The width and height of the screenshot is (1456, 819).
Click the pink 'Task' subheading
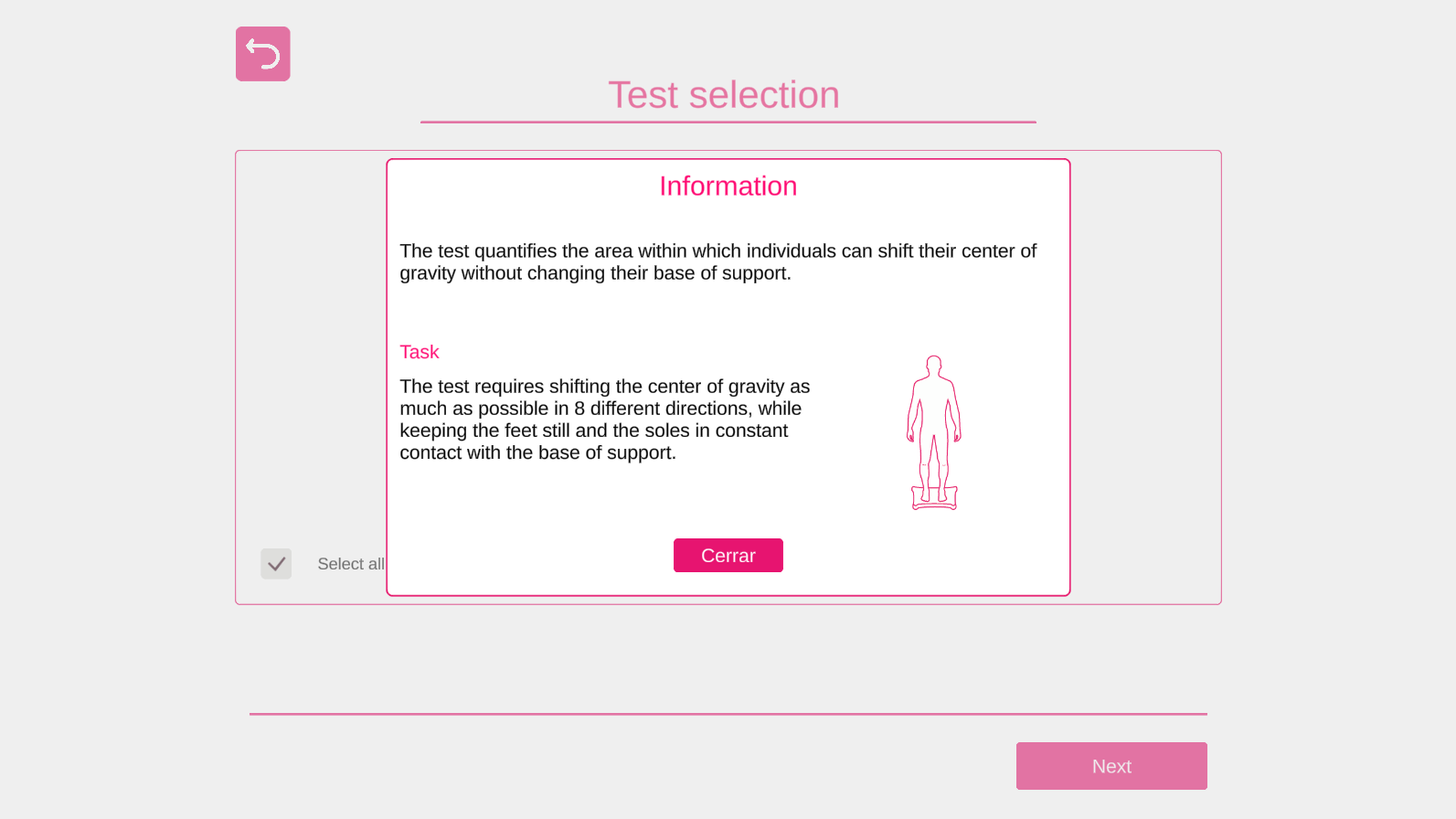coord(420,352)
